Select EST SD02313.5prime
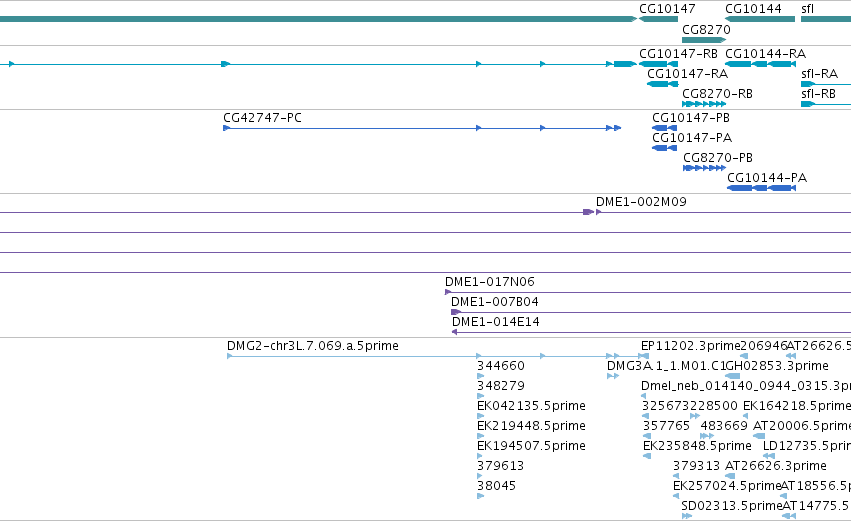Image resolution: width=851 pixels, height=521 pixels. click(x=731, y=506)
